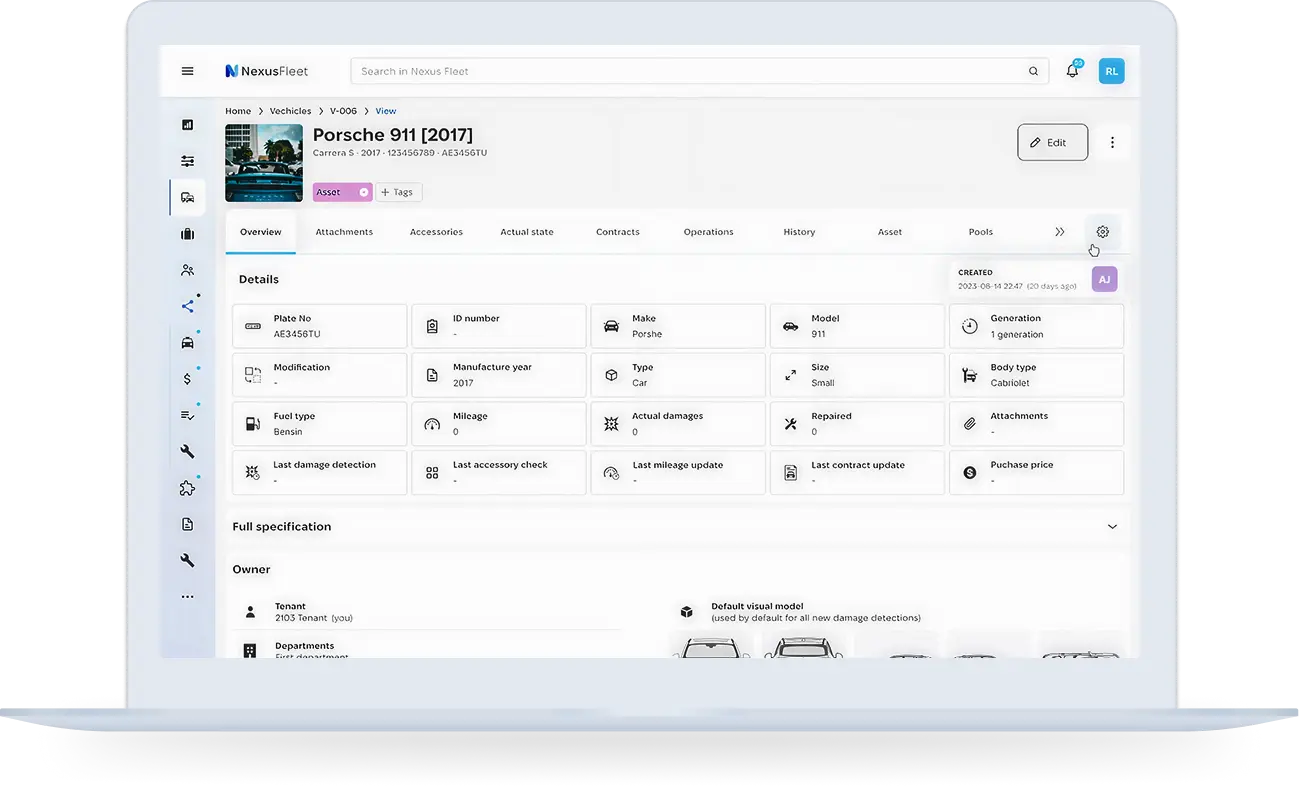This screenshot has width=1299, height=790.
Task: Open the sliders filter icon in sidebar
Action: (187, 161)
